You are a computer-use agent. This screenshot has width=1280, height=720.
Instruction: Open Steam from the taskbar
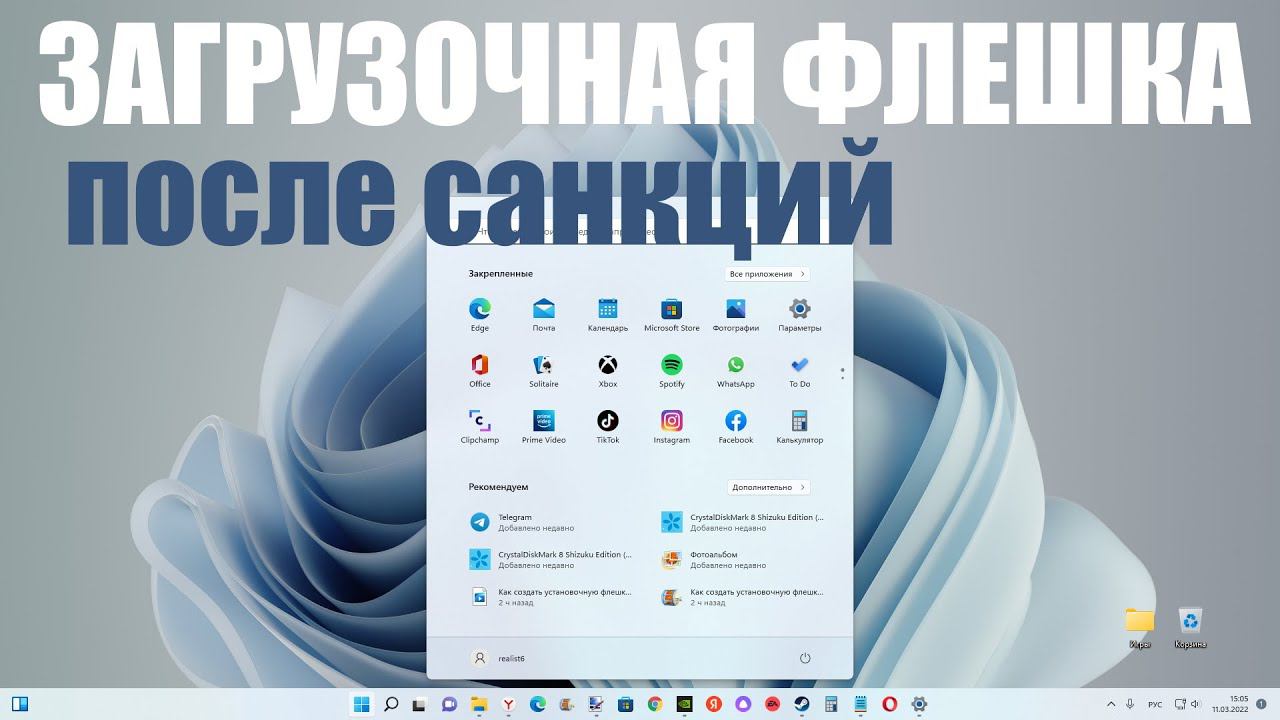[802, 704]
